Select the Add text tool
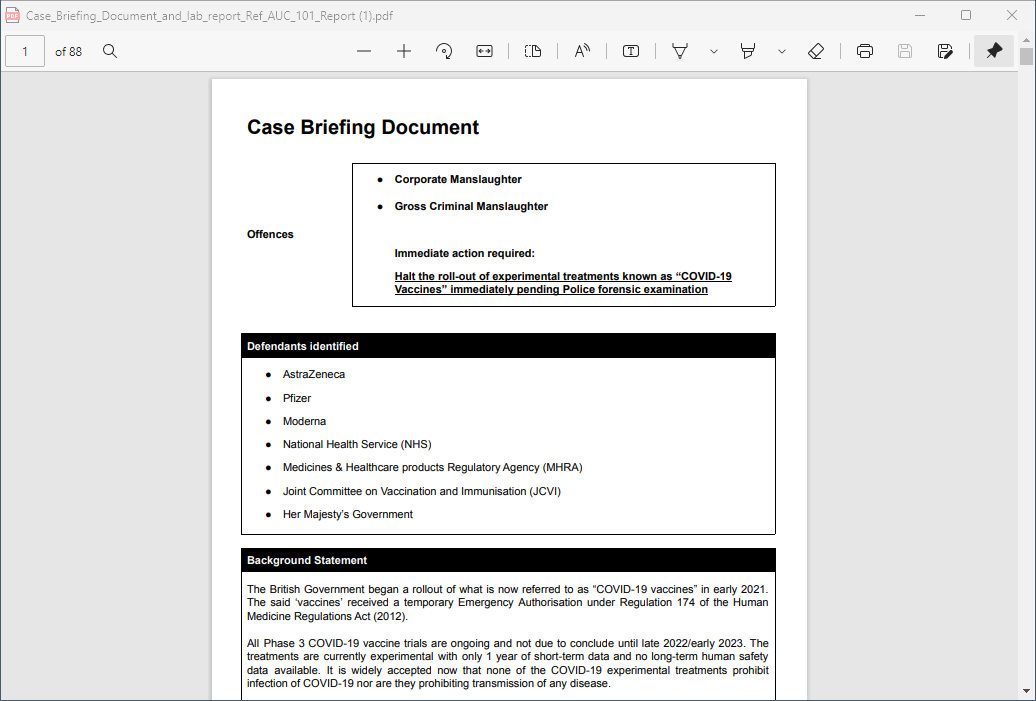 [x=631, y=52]
